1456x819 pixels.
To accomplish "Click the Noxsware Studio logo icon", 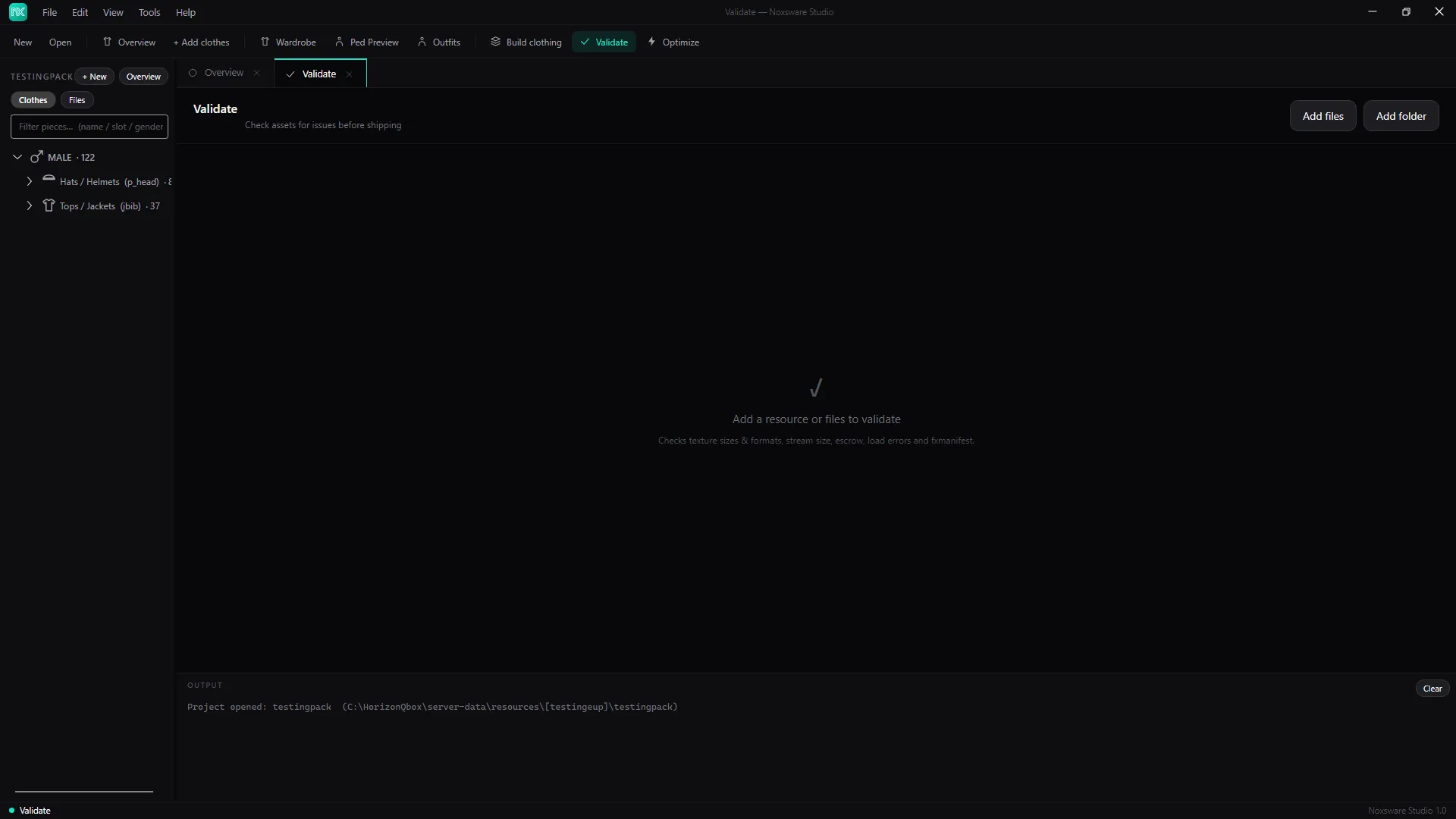I will [x=18, y=12].
